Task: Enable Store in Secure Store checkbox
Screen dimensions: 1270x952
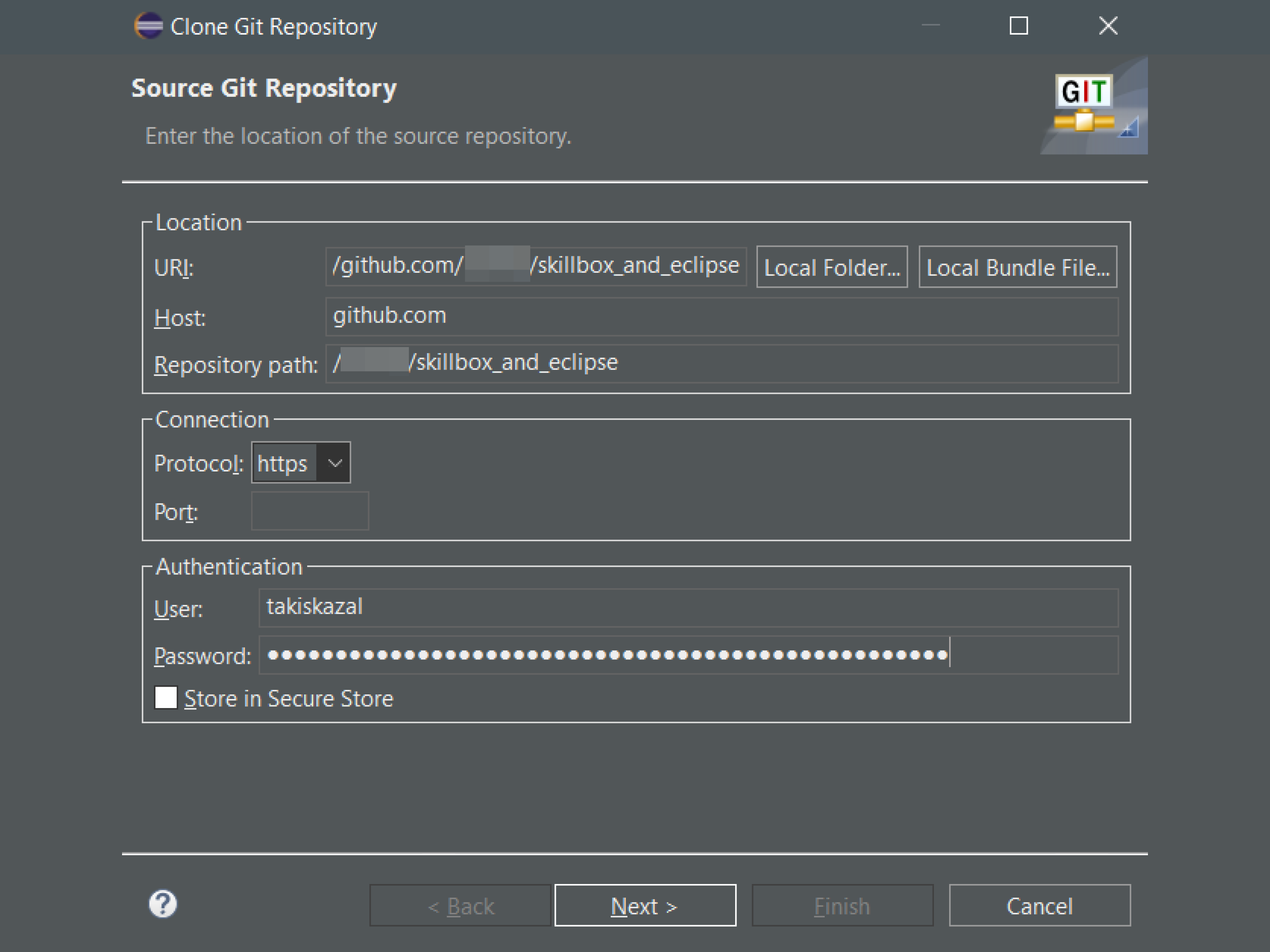Action: click(x=166, y=698)
